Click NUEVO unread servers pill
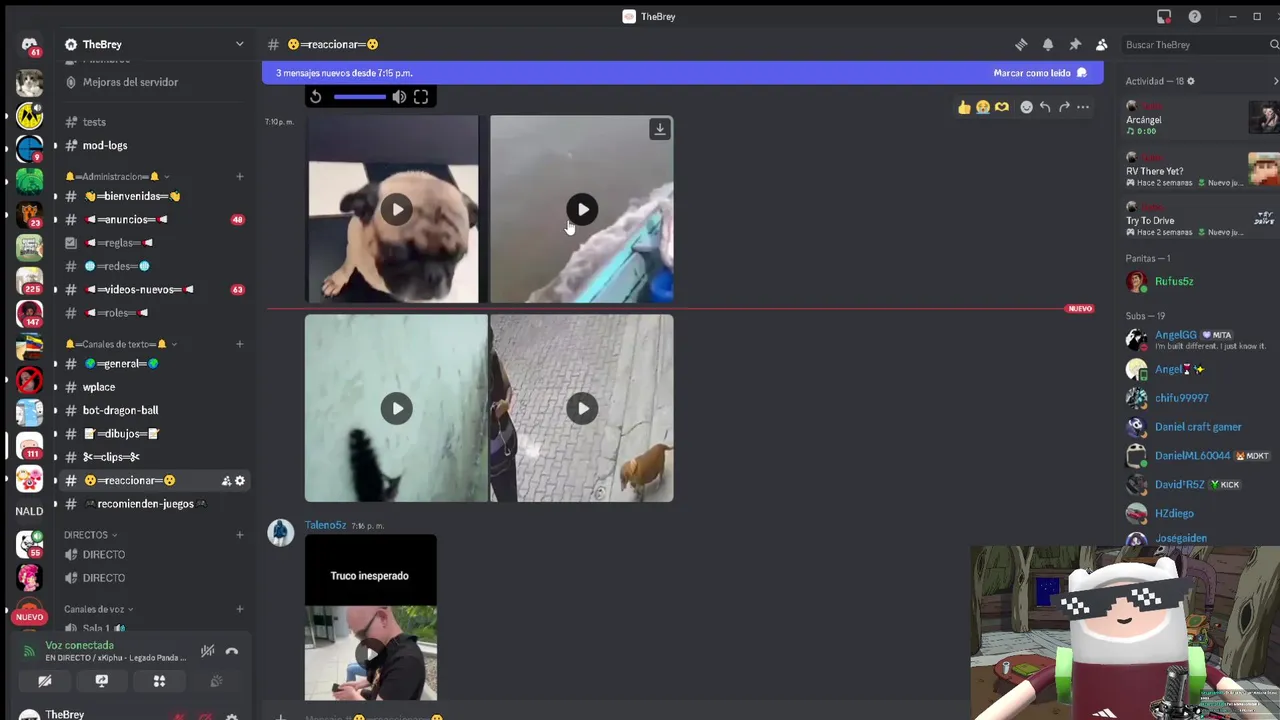This screenshot has height=720, width=1280. [30, 617]
